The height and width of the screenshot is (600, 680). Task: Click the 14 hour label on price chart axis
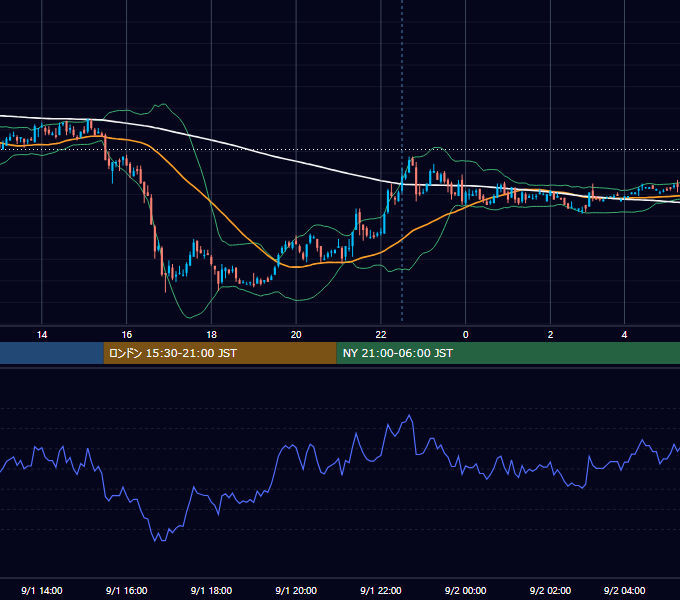(x=42, y=335)
